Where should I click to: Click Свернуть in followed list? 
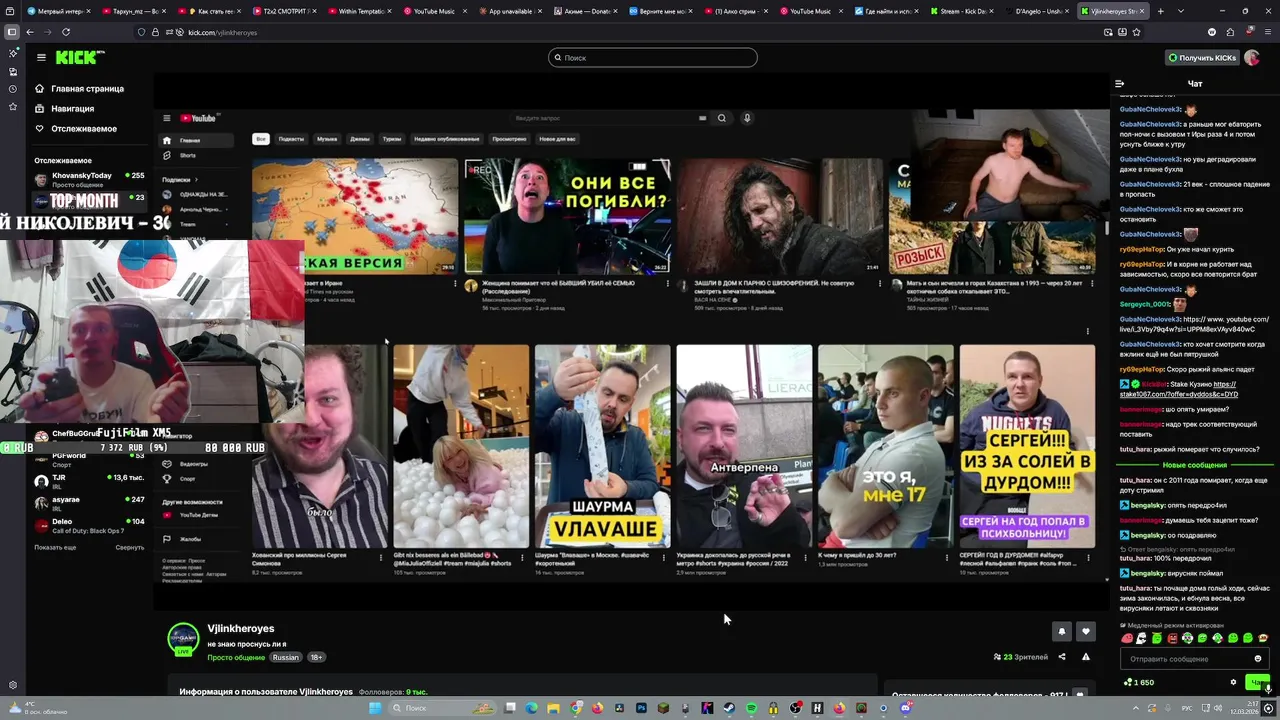tap(130, 547)
